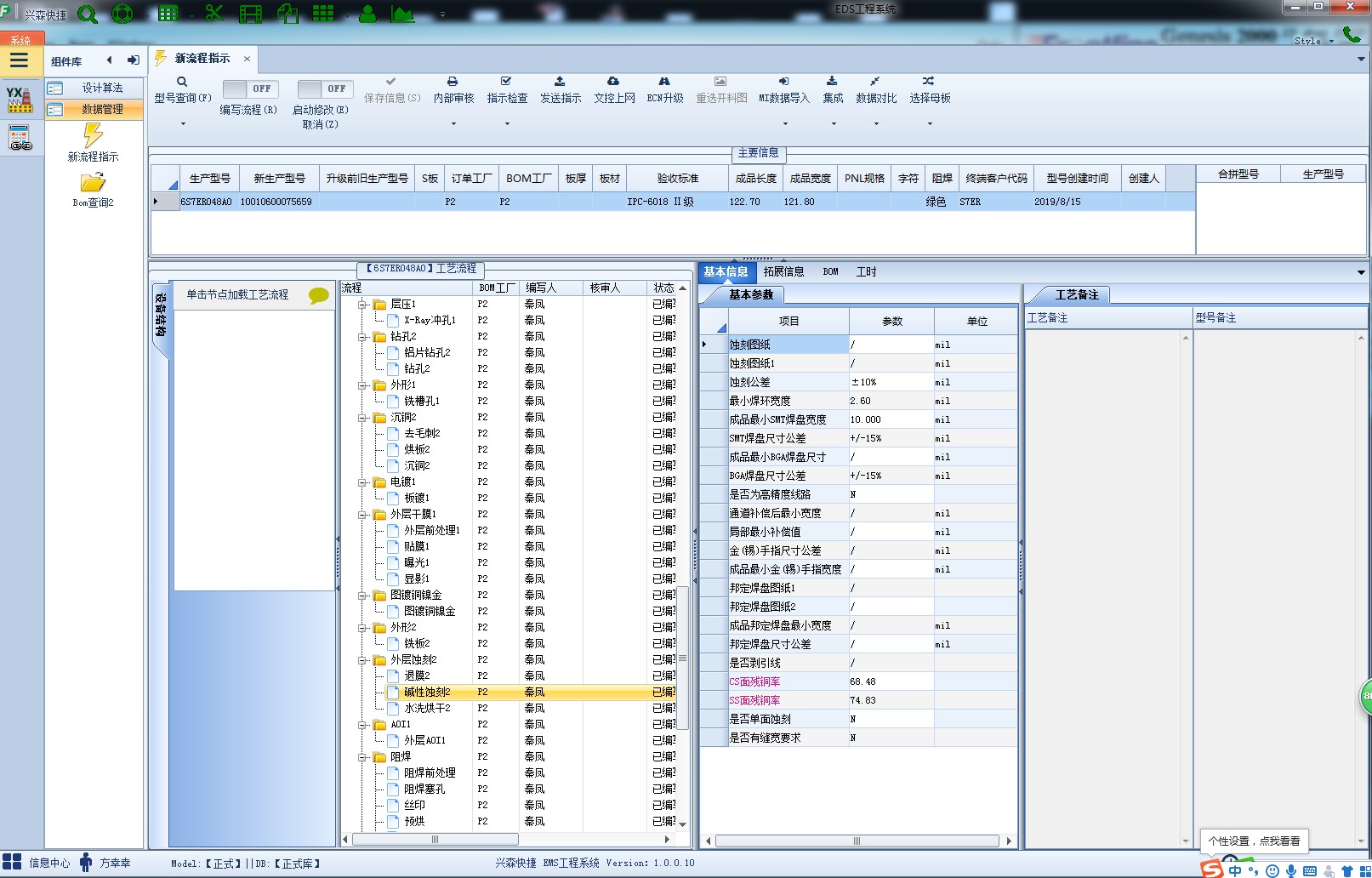The width and height of the screenshot is (1372, 878).
Task: Collapse the 阻焊 tree node
Action: click(x=363, y=756)
